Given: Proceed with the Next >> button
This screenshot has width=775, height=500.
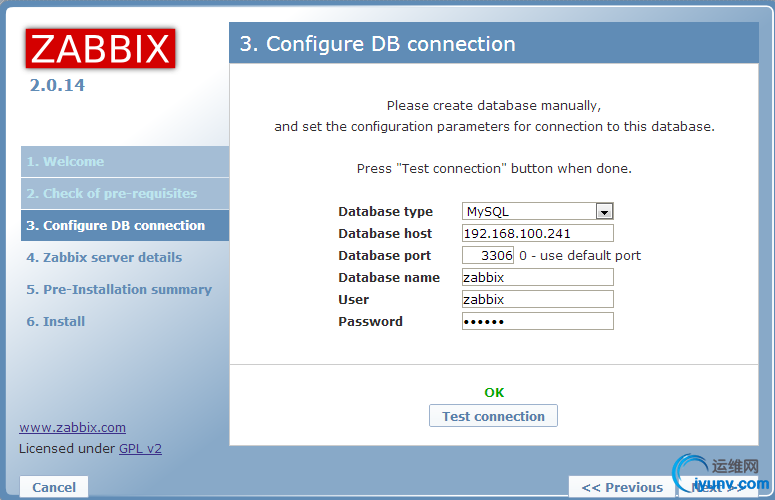Looking at the screenshot, I should coord(719,487).
